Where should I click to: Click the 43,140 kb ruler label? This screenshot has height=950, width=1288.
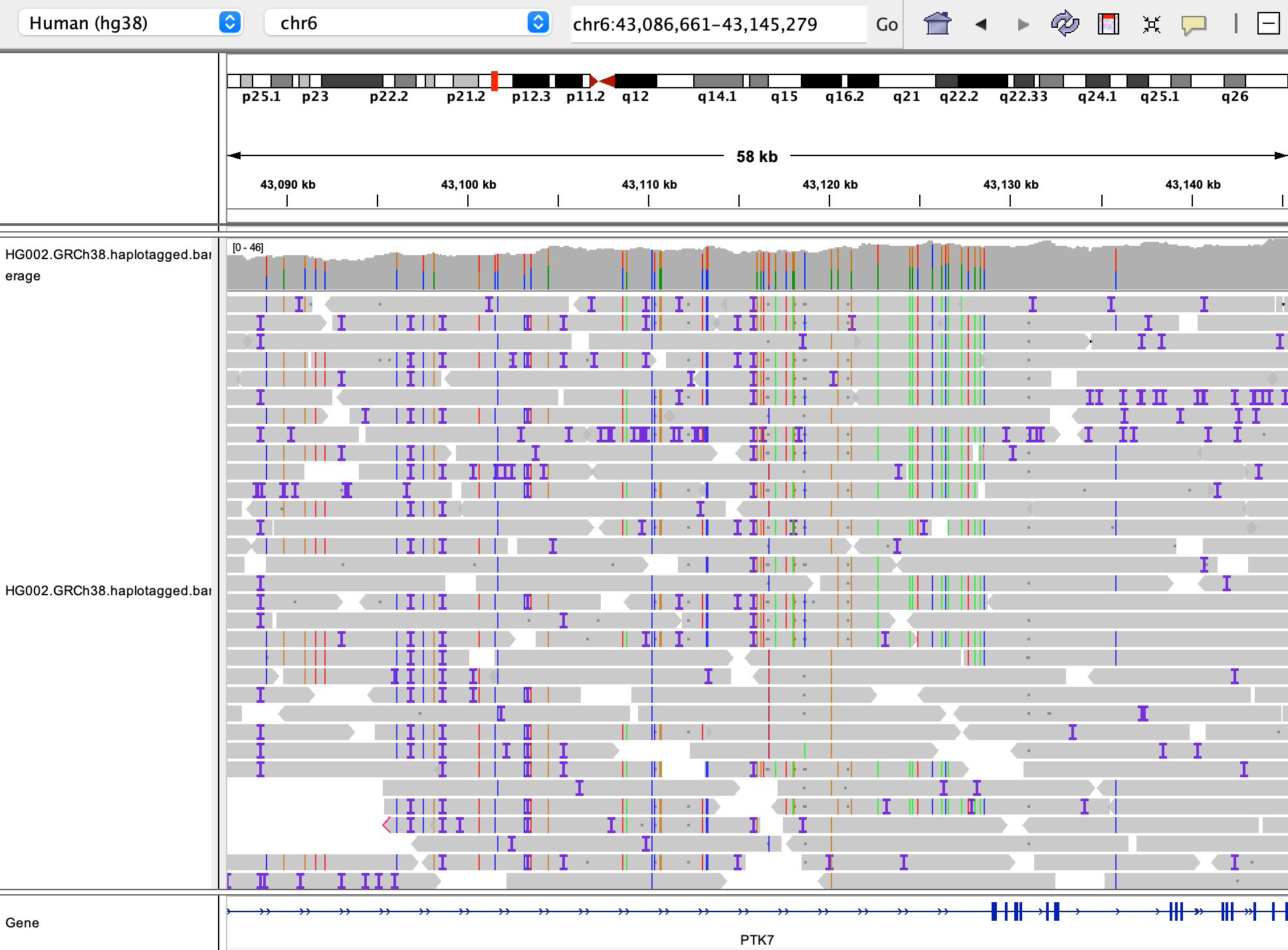[x=1193, y=185]
